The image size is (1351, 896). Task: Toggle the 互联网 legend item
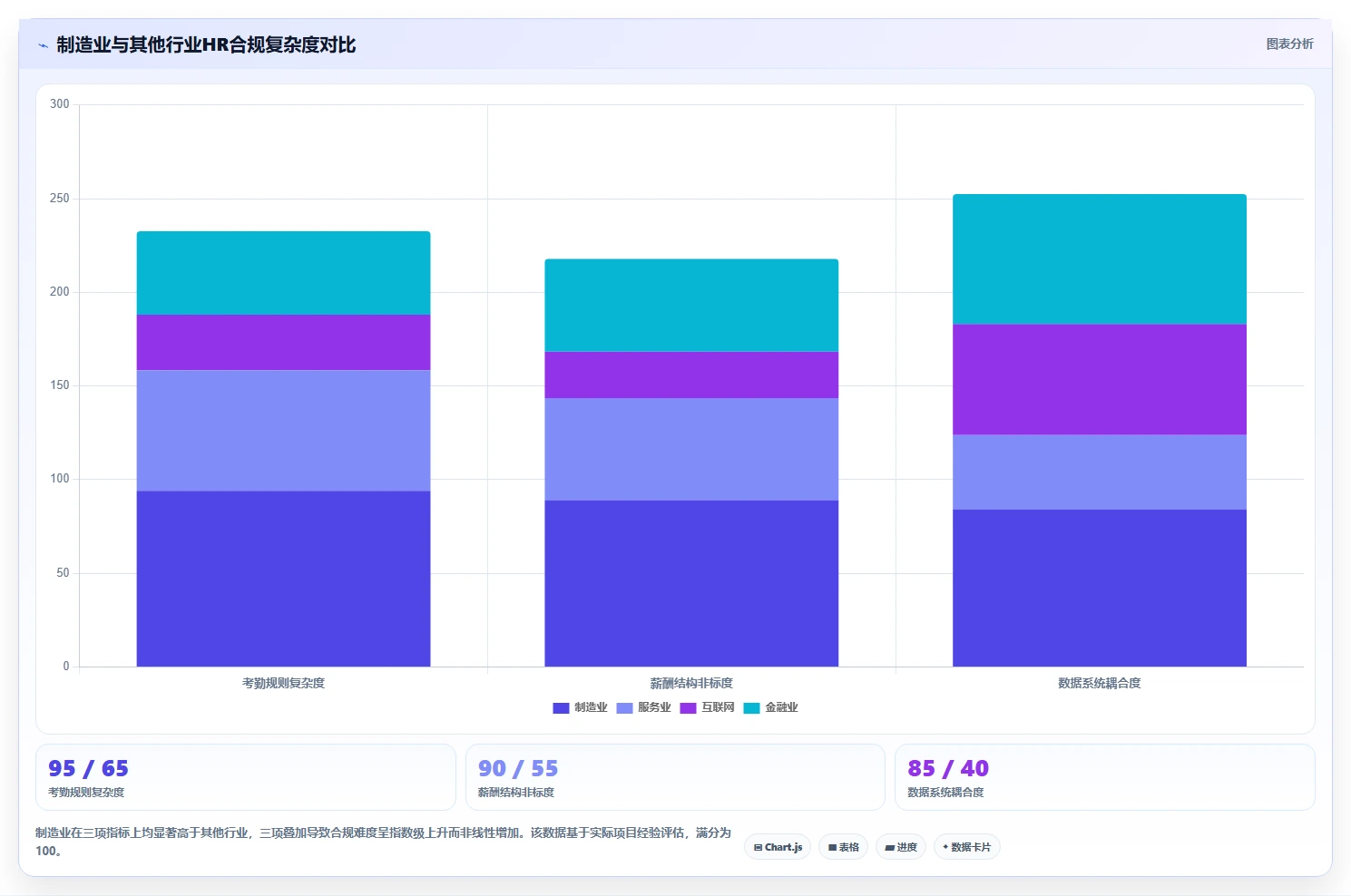click(707, 707)
